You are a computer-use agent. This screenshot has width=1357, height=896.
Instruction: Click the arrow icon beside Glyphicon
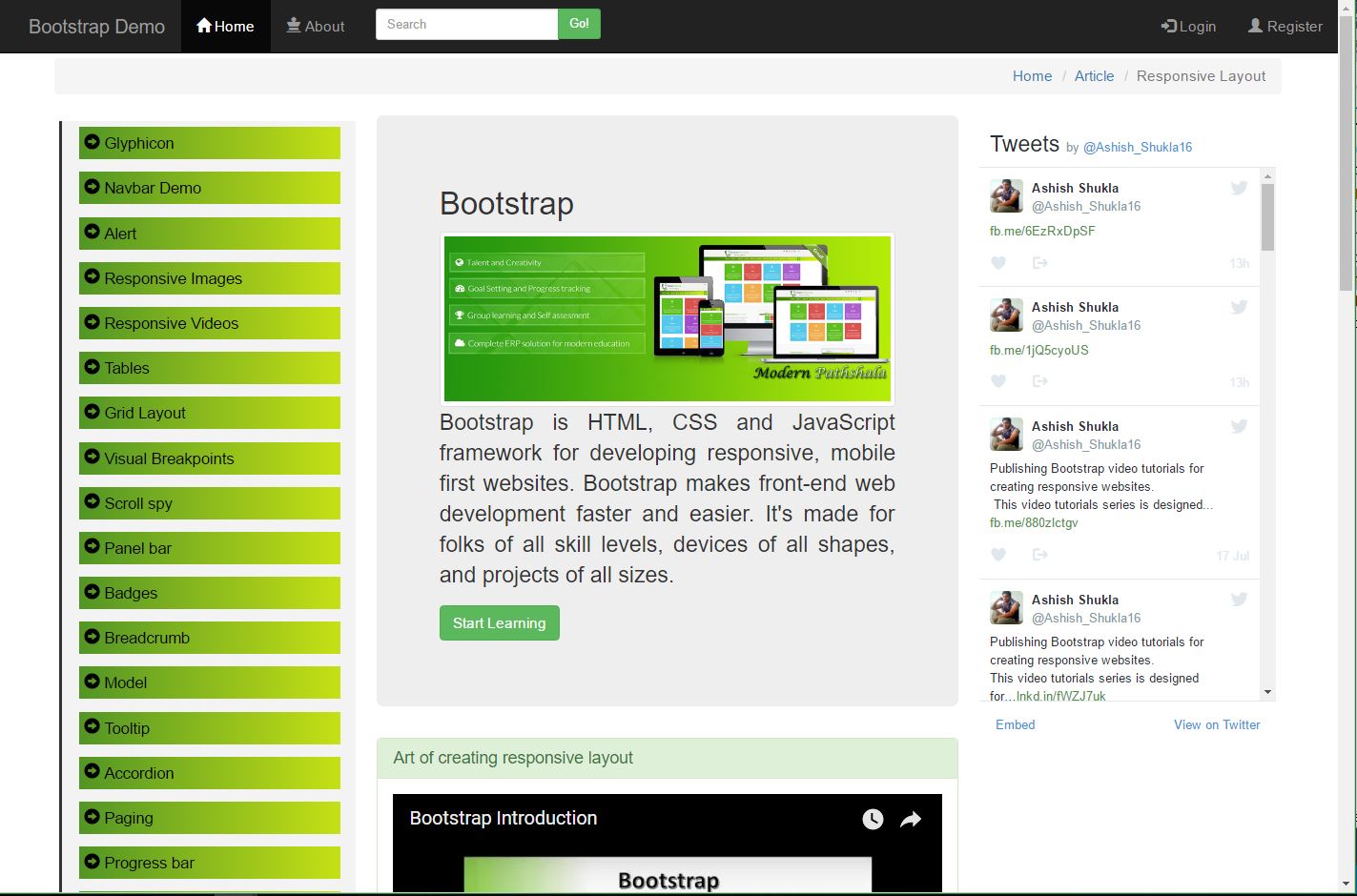pyautogui.click(x=93, y=142)
